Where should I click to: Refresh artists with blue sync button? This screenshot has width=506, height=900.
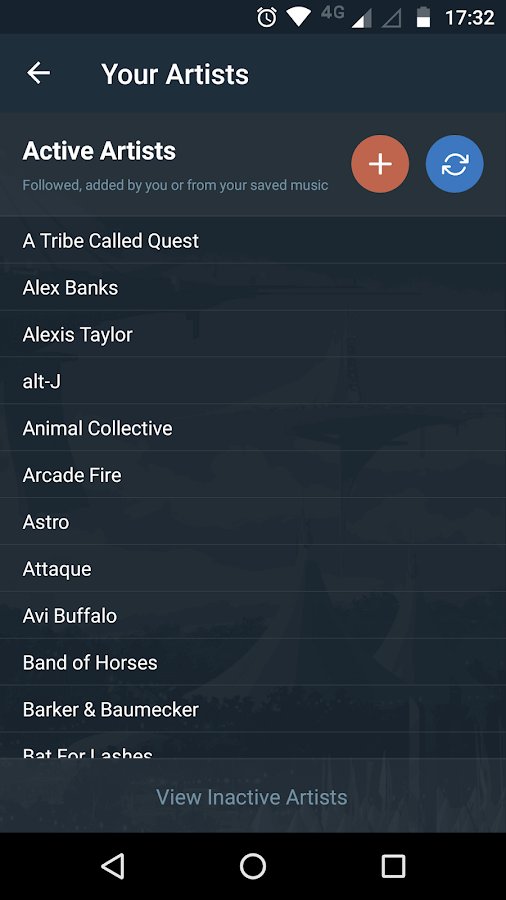pyautogui.click(x=454, y=164)
